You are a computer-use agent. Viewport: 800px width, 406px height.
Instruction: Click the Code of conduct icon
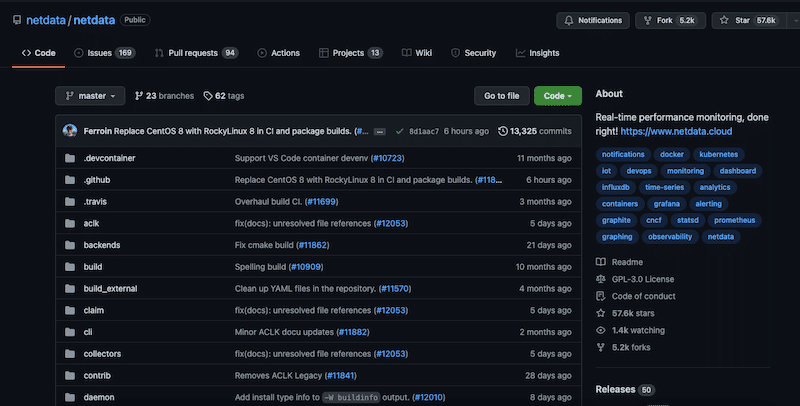pyautogui.click(x=601, y=296)
